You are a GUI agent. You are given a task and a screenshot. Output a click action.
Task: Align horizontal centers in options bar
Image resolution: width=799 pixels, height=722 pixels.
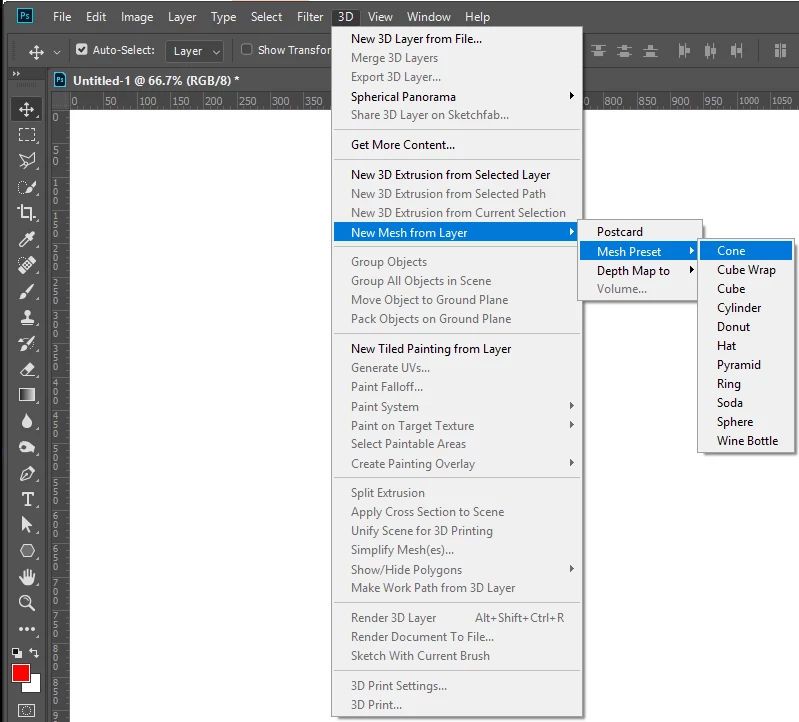pos(710,50)
